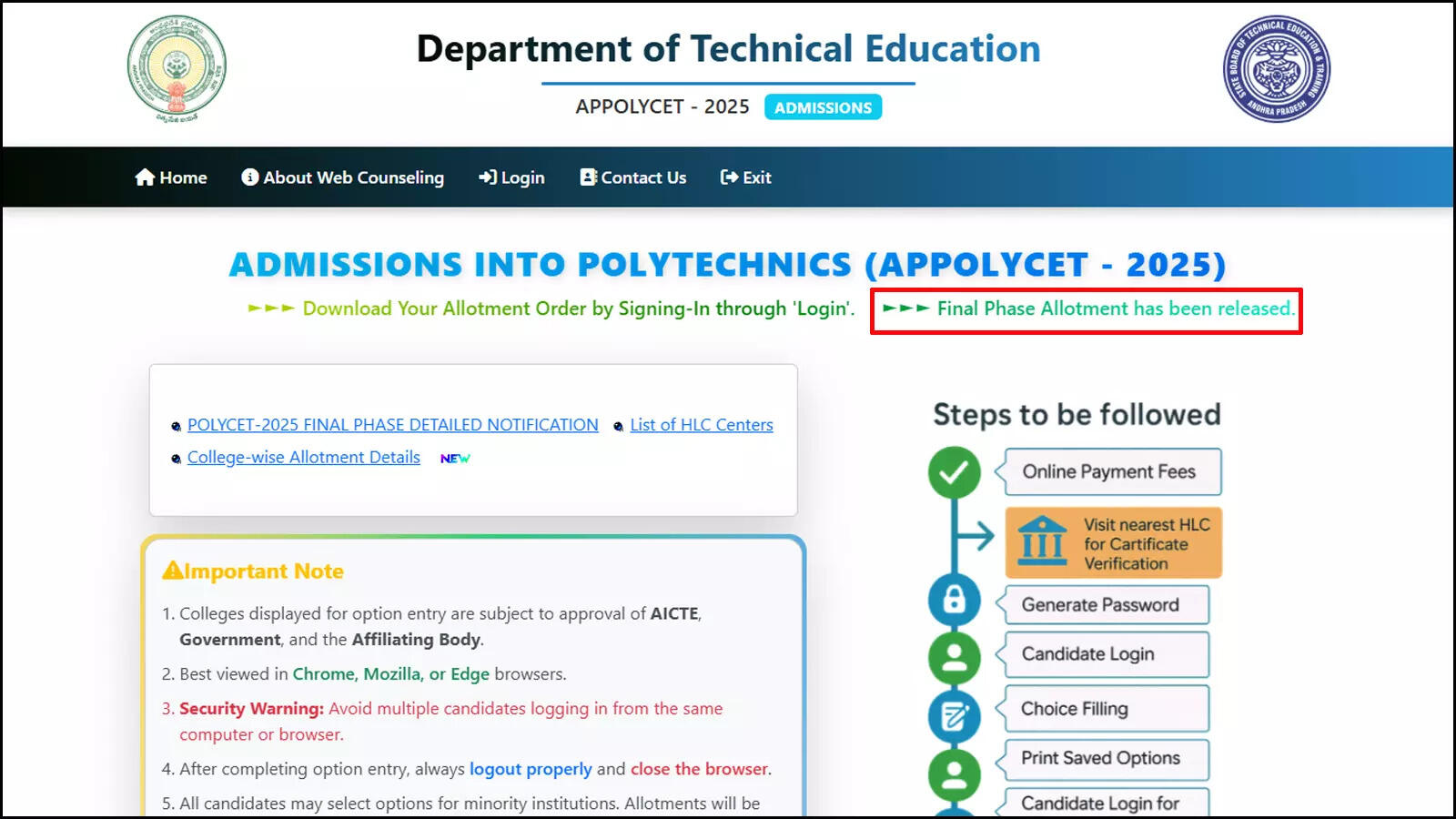Click the person icon beside Candidate Login

(x=954, y=657)
